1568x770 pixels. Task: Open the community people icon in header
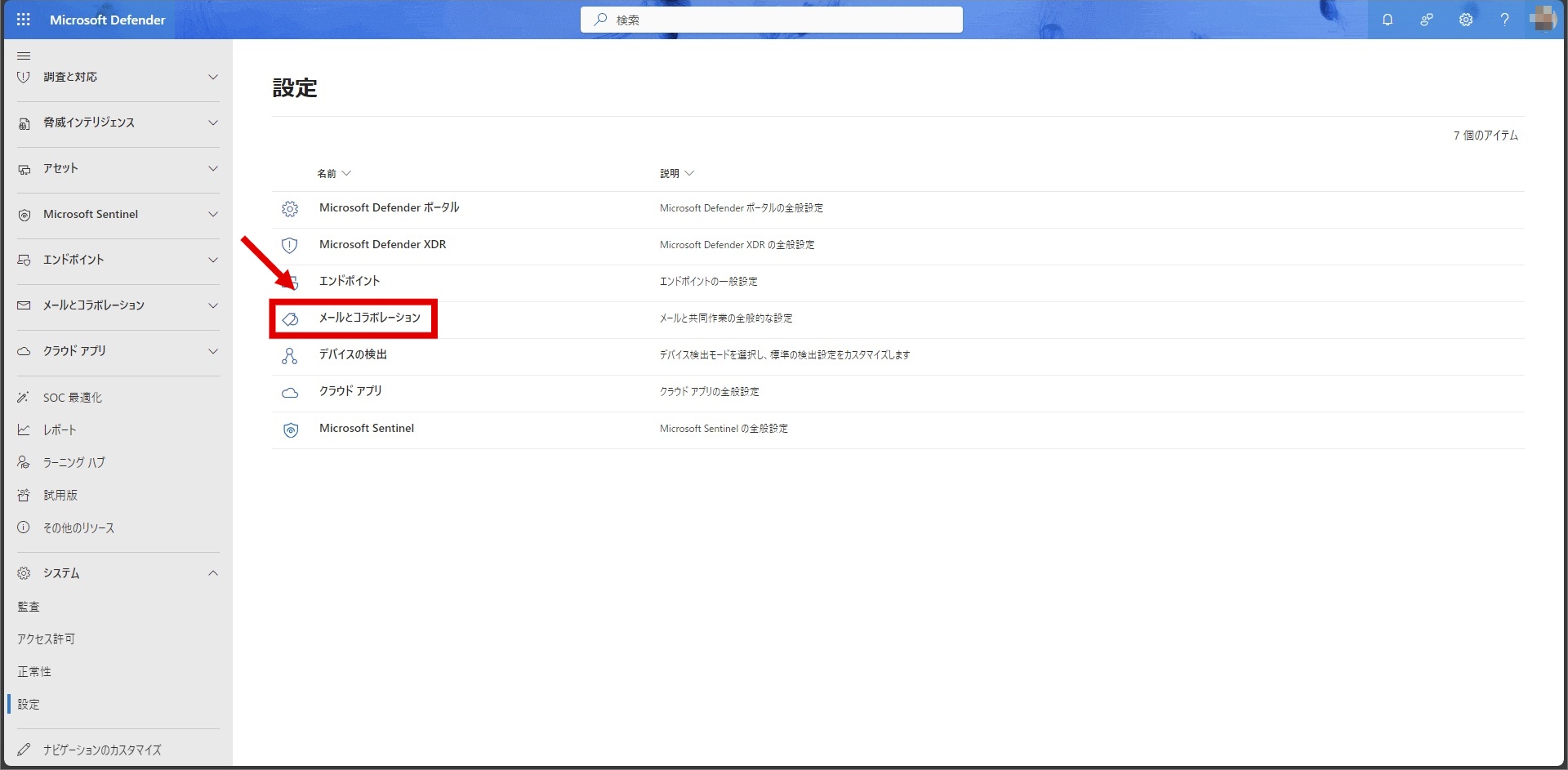(1427, 20)
